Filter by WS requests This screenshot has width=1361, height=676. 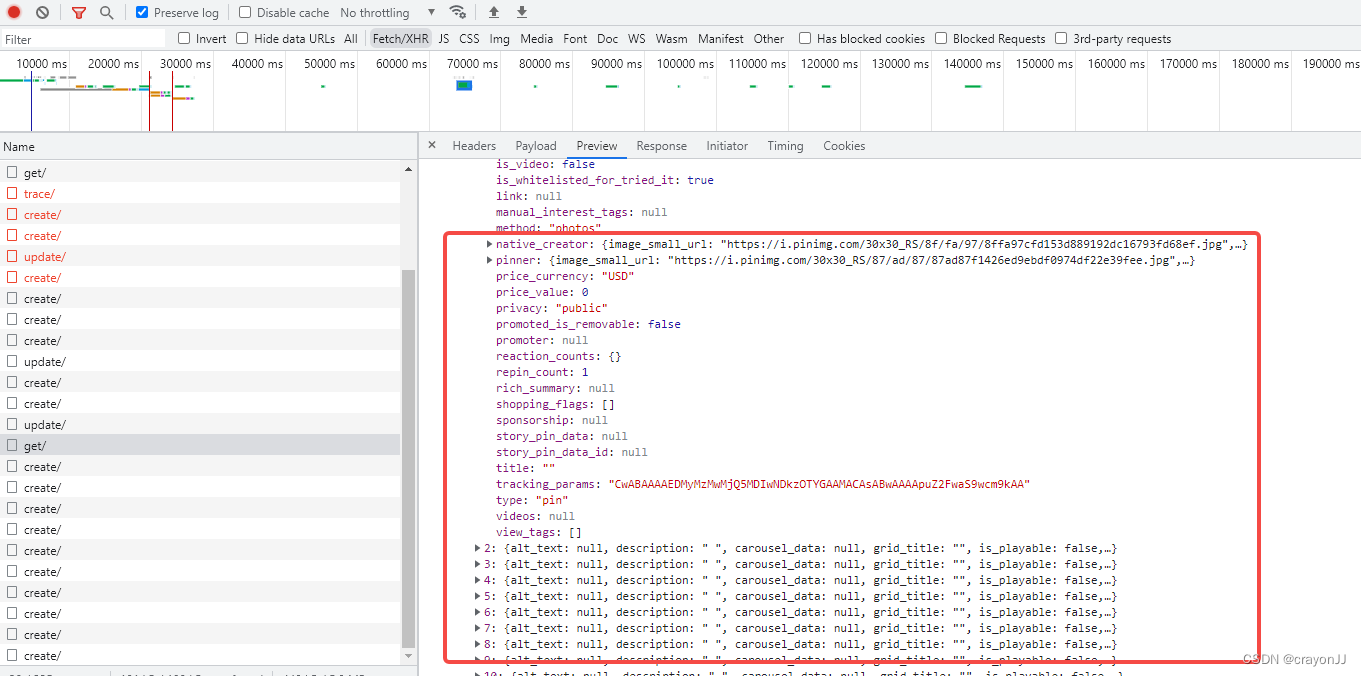coord(637,39)
